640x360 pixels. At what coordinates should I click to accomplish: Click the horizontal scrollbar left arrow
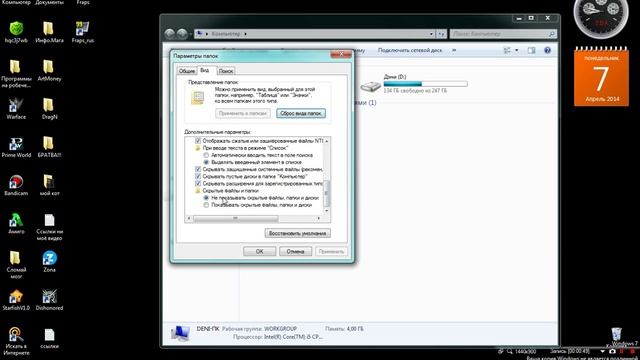pyautogui.click(x=189, y=218)
